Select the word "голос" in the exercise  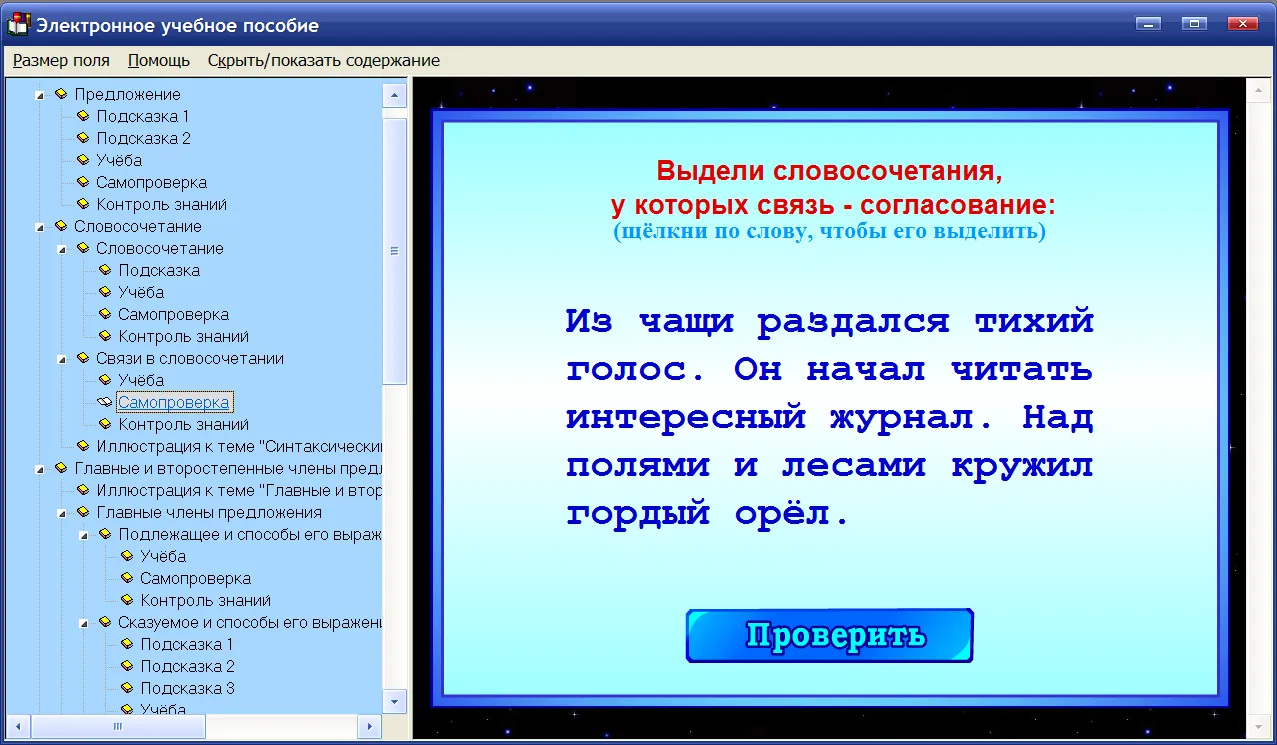(x=626, y=370)
